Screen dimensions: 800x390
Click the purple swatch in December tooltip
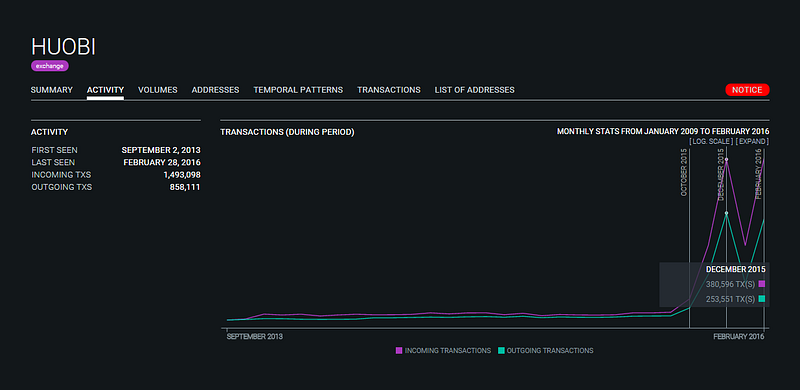(762, 284)
